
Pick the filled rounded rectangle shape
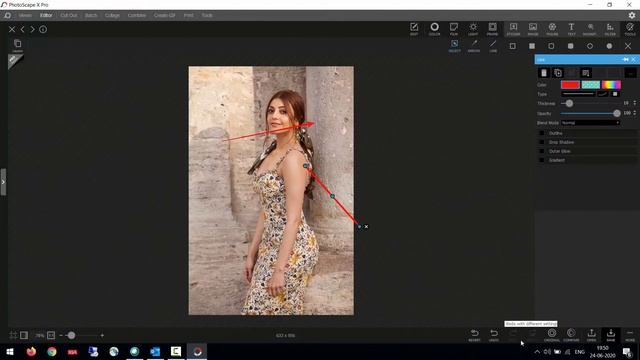pyautogui.click(x=571, y=46)
